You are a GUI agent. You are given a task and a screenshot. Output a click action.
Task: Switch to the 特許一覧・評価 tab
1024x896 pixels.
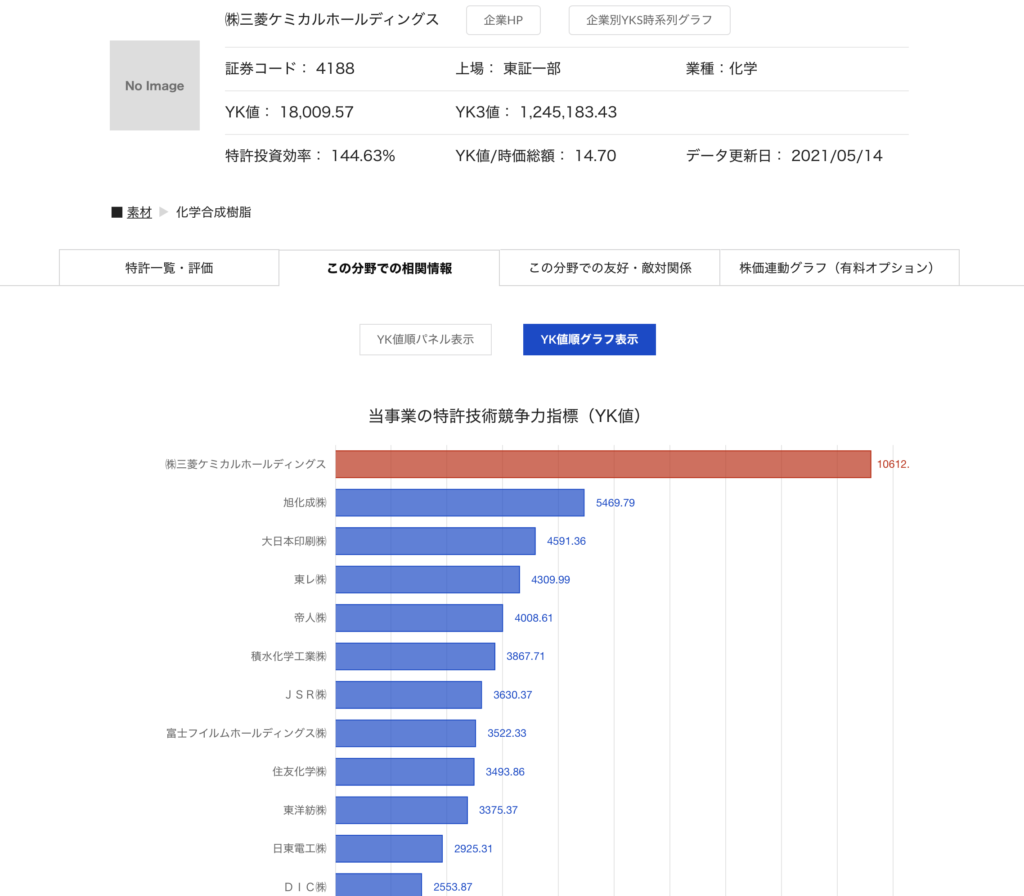tap(169, 268)
